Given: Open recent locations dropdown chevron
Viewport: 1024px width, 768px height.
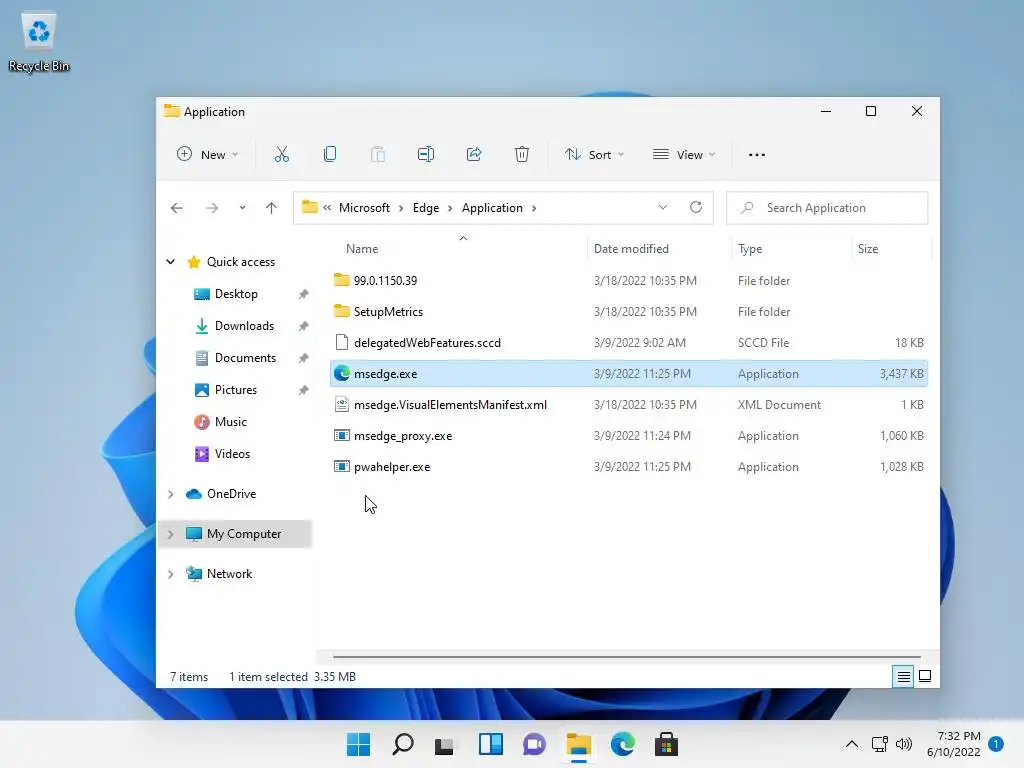Looking at the screenshot, I should point(242,208).
